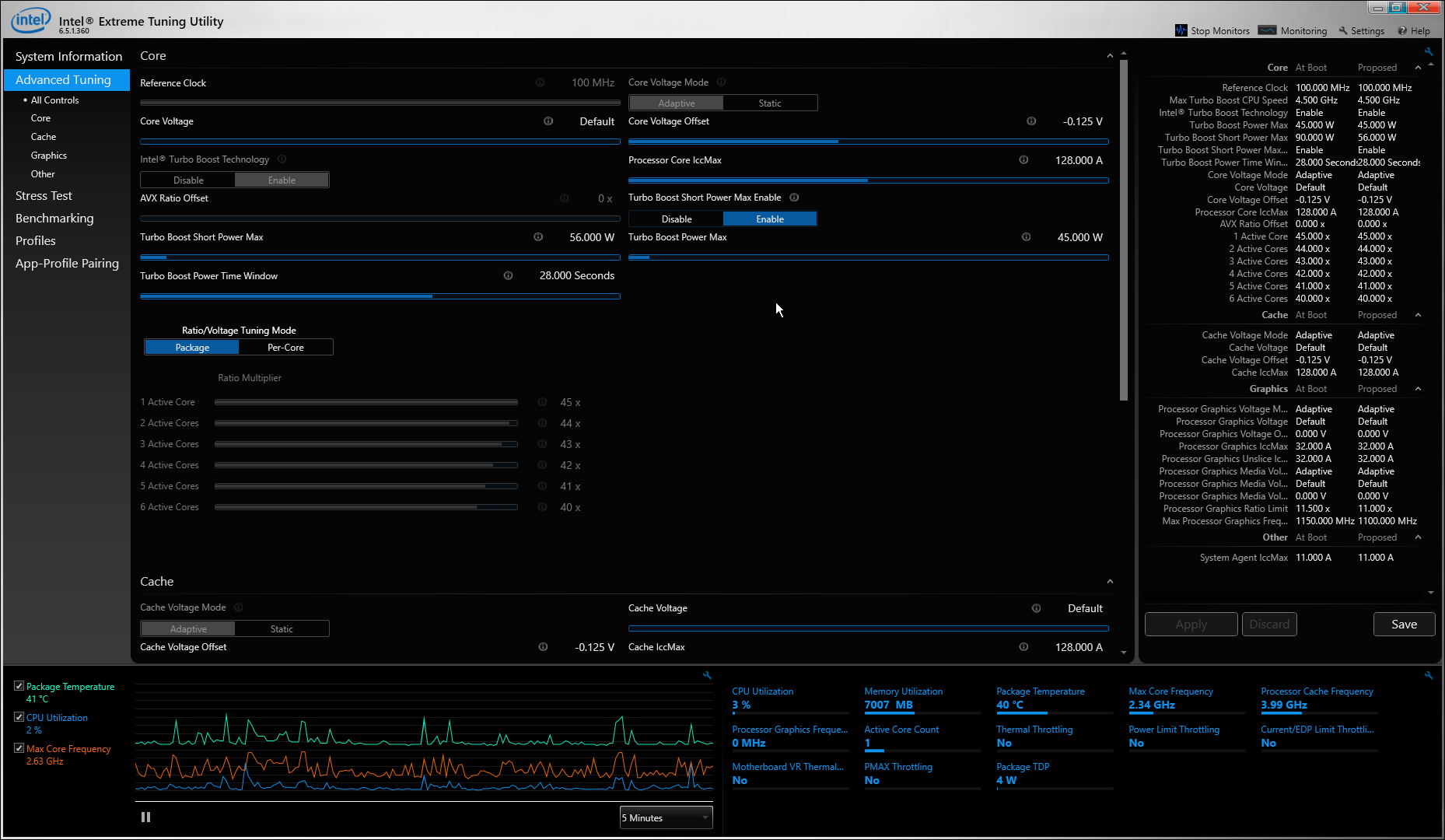Open the Monitoring view icon

[x=1267, y=30]
